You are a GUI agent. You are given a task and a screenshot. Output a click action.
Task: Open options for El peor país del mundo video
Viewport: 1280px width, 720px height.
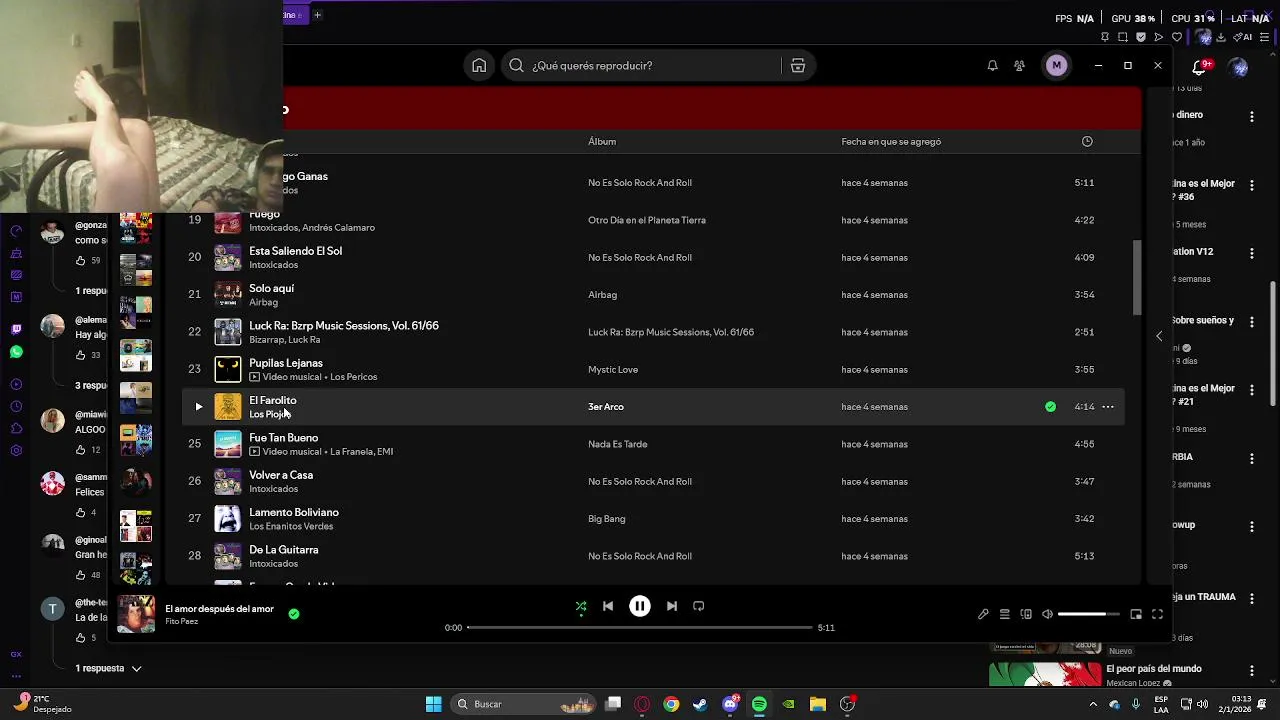point(1251,670)
